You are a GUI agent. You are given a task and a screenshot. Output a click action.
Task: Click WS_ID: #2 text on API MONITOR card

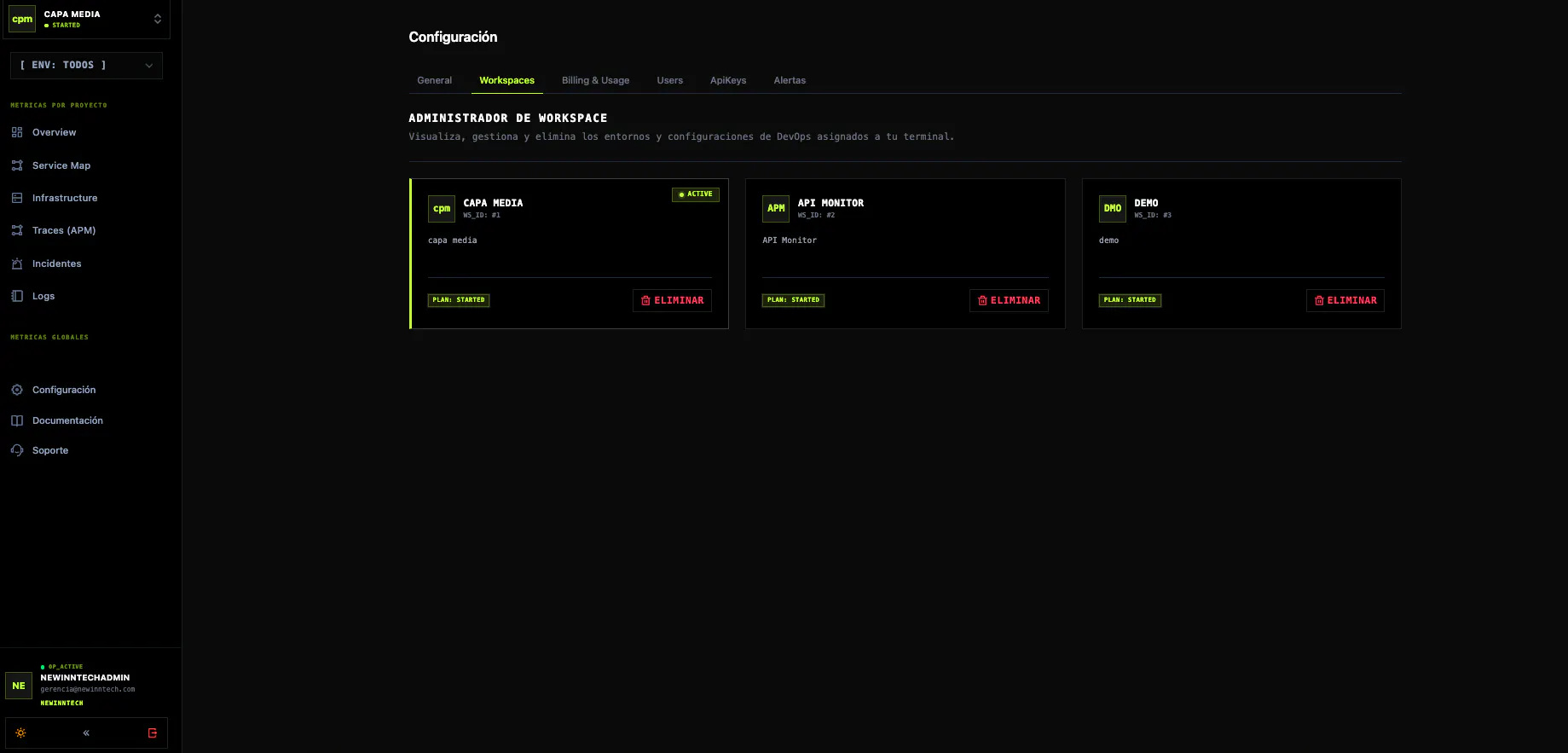pos(817,216)
